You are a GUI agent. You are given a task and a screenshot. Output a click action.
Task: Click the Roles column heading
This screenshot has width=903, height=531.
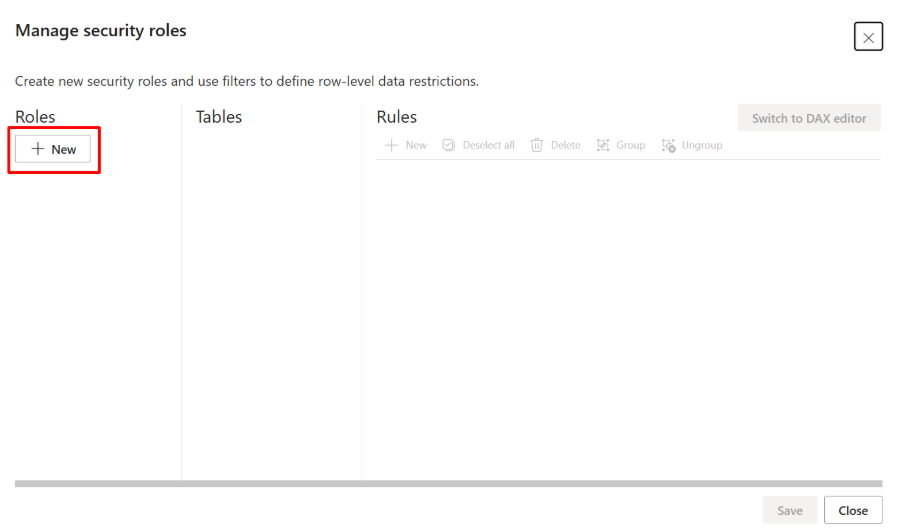(x=35, y=117)
